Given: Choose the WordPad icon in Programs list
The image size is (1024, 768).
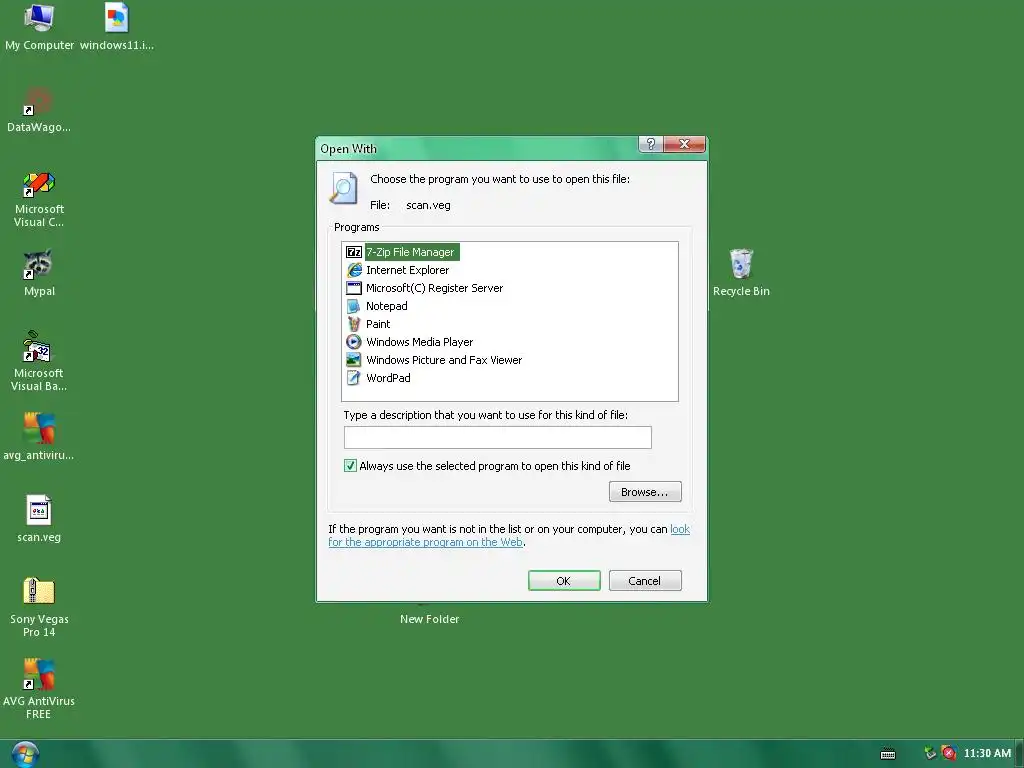Looking at the screenshot, I should click(x=353, y=377).
